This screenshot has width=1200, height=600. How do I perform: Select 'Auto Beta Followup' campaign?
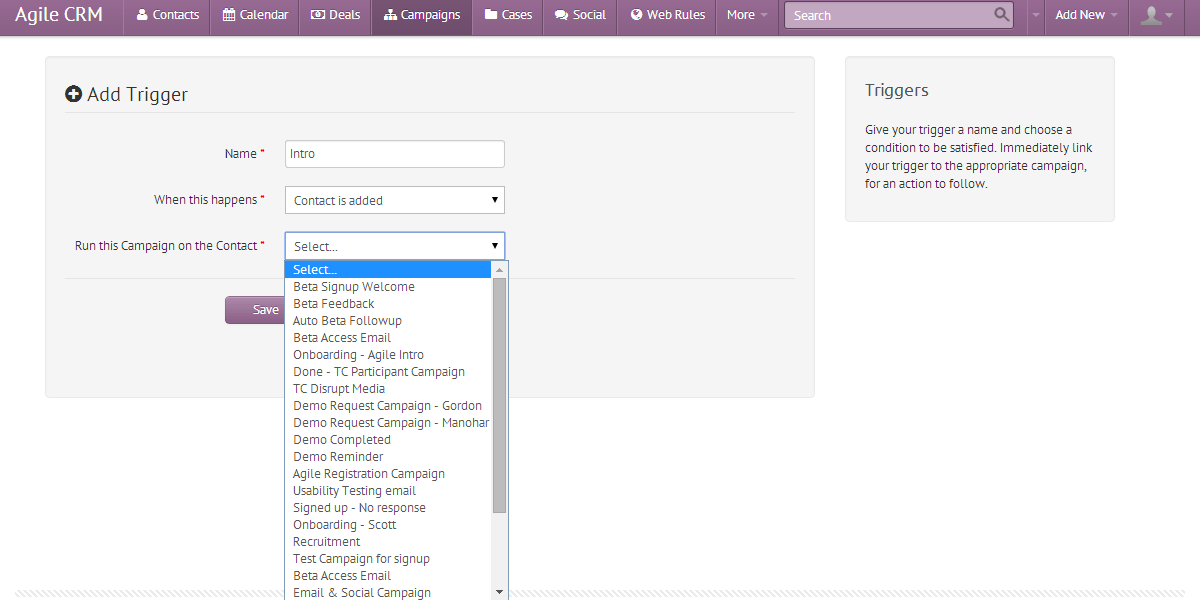[x=388, y=321]
